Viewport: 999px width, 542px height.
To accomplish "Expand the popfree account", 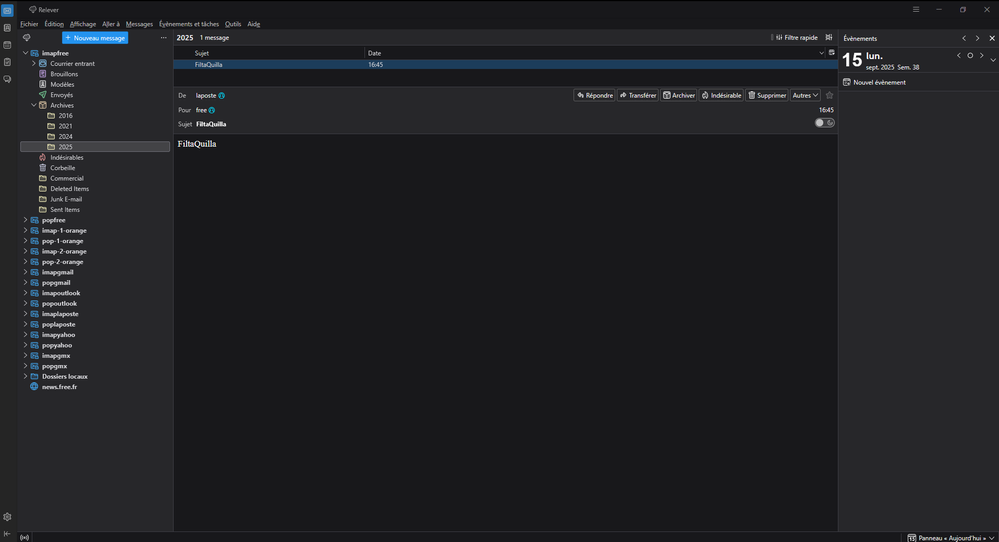I will pyautogui.click(x=25, y=220).
